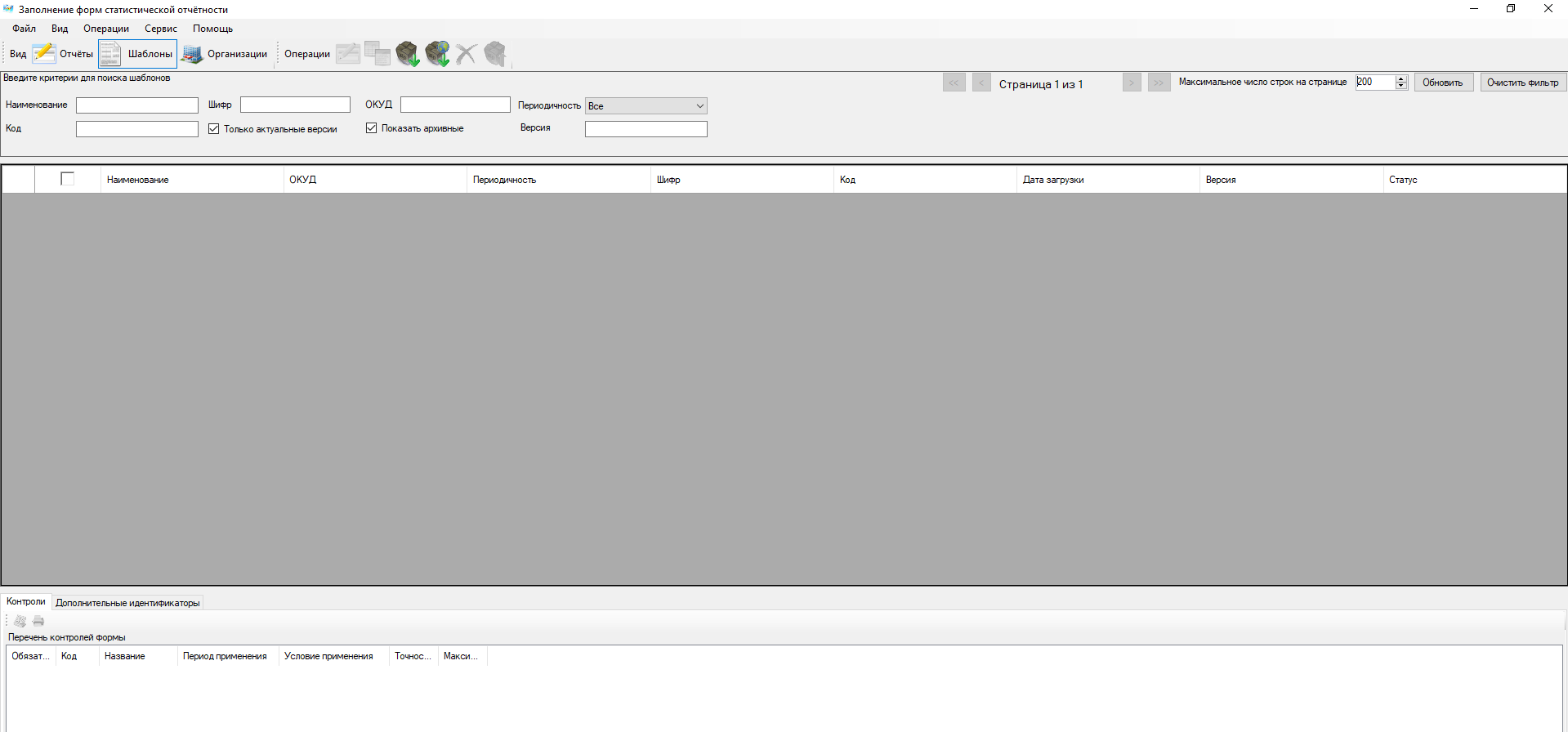
Task: Focus the Код search field
Action: point(137,129)
